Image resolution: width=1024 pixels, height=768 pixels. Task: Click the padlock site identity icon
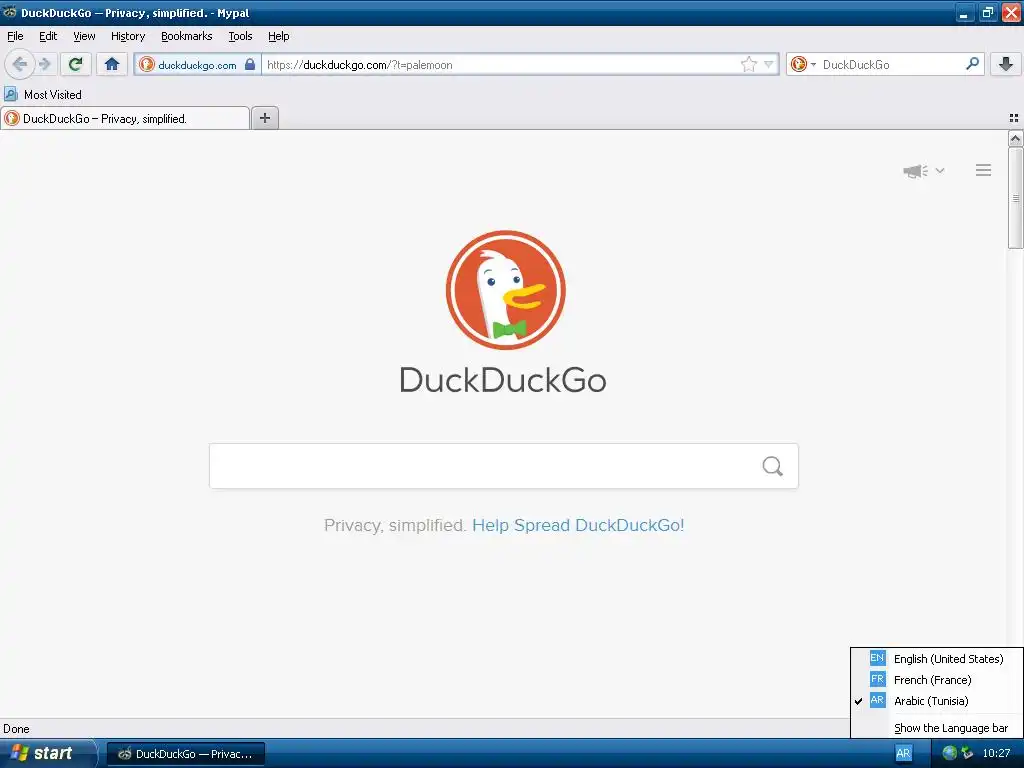[249, 64]
